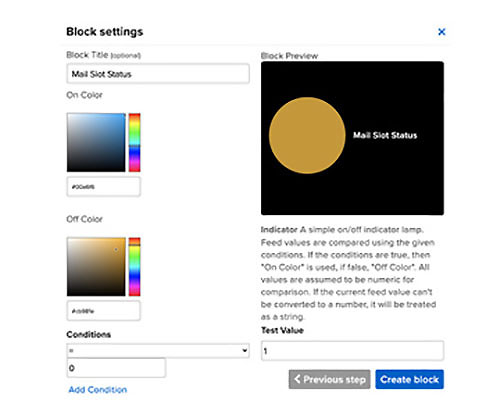Go back with Previous step button
Image resolution: width=500 pixels, height=417 pixels.
(329, 379)
